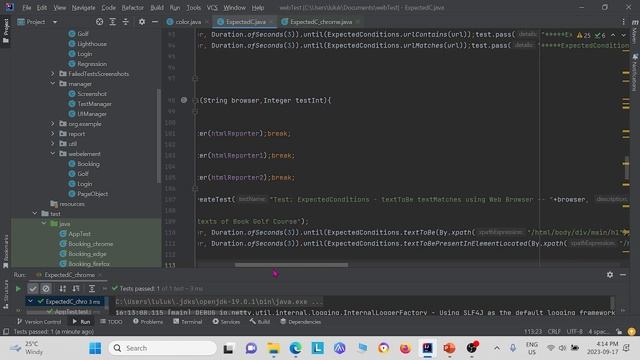Screen dimensions: 640x360
Task: Open Run panel gear settings
Action: [x=610, y=275]
